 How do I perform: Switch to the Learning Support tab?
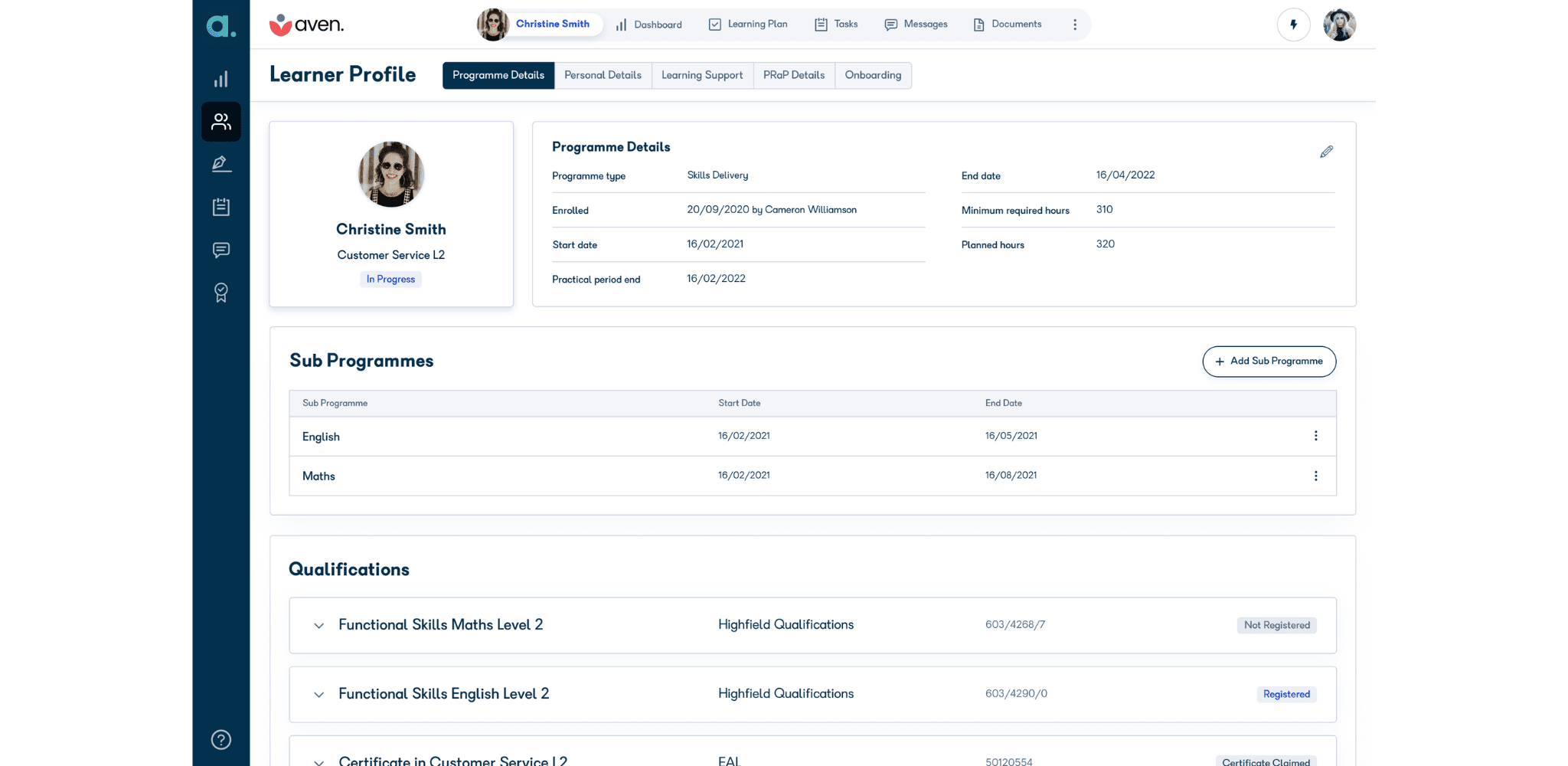pyautogui.click(x=702, y=75)
